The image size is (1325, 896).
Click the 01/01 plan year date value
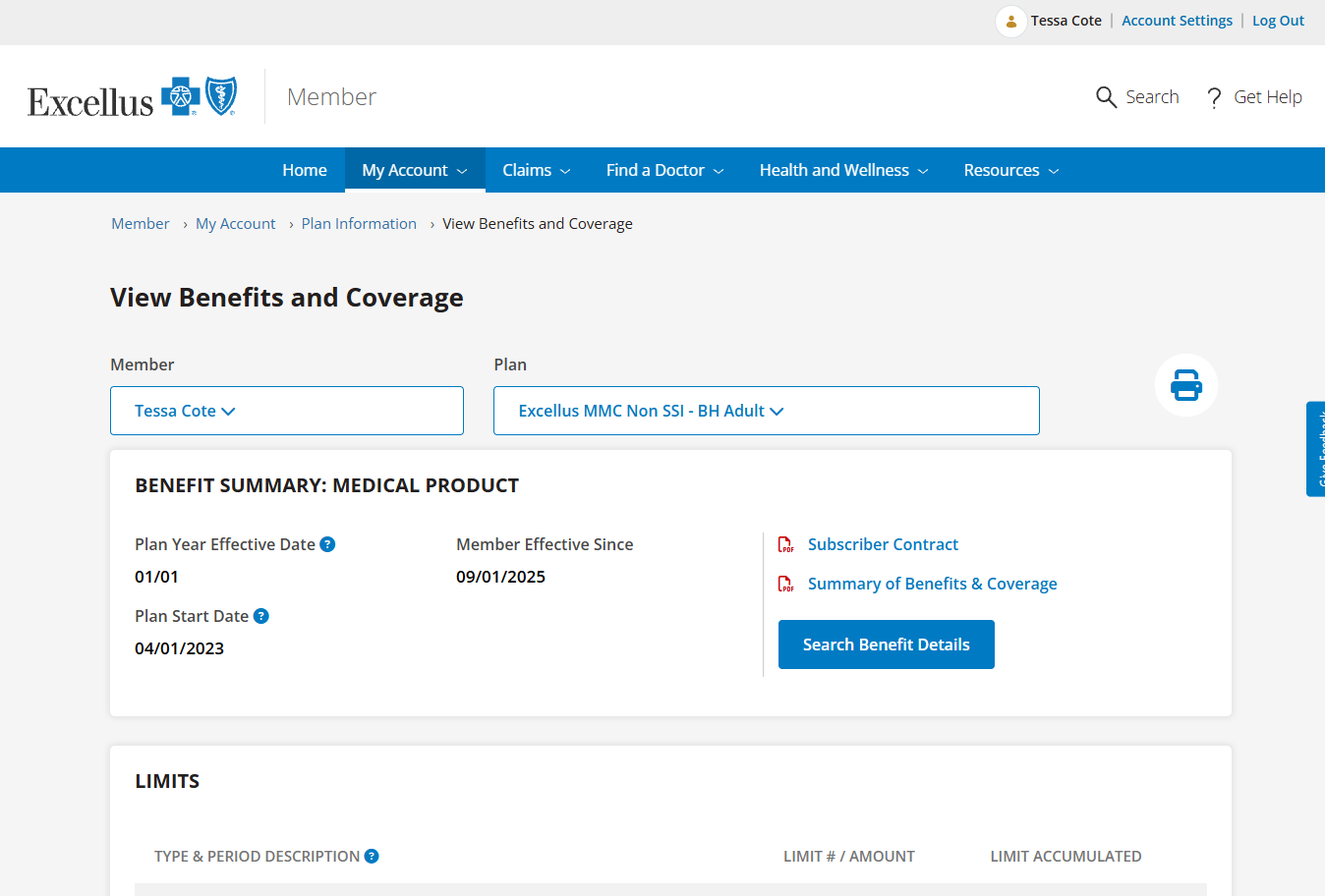157,577
